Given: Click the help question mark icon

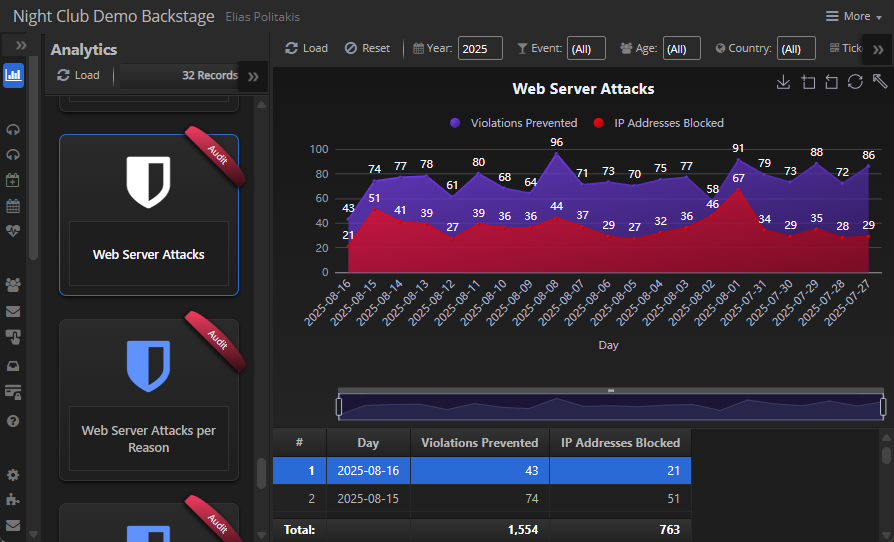Looking at the screenshot, I should 13,421.
